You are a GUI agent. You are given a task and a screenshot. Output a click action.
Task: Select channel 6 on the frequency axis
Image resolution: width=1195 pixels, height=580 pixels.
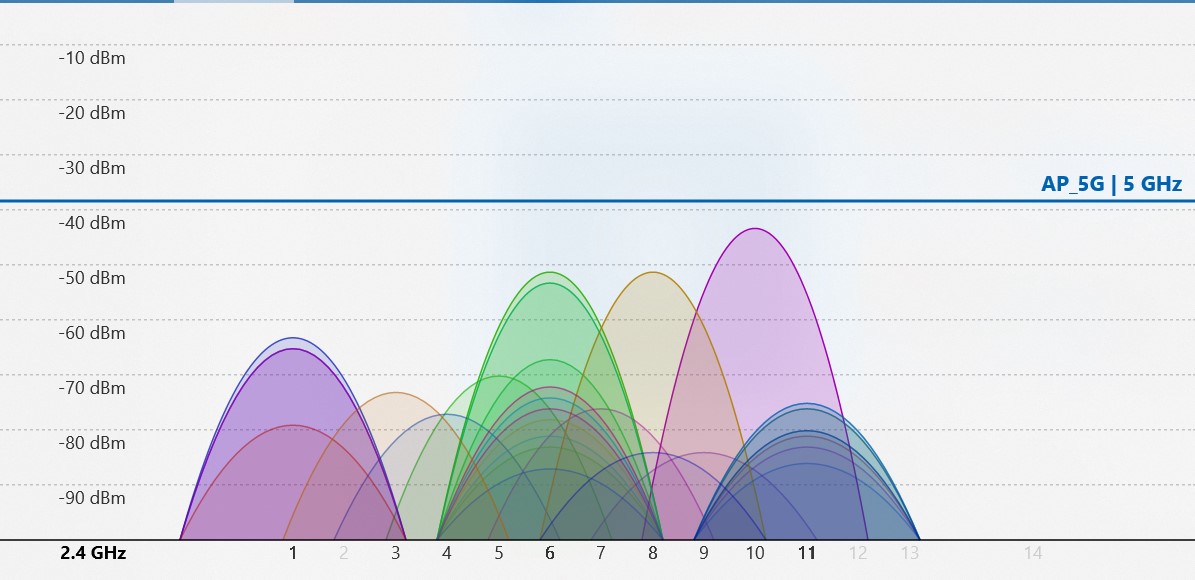pyautogui.click(x=549, y=553)
